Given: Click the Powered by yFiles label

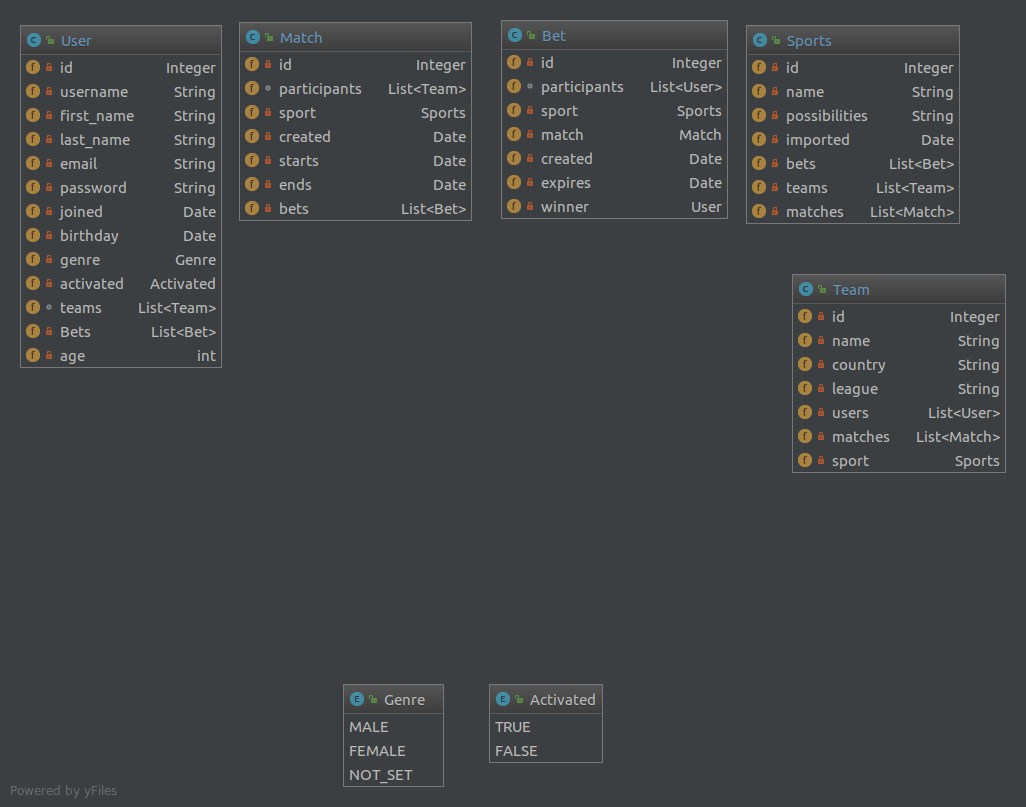Looking at the screenshot, I should (x=63, y=791).
